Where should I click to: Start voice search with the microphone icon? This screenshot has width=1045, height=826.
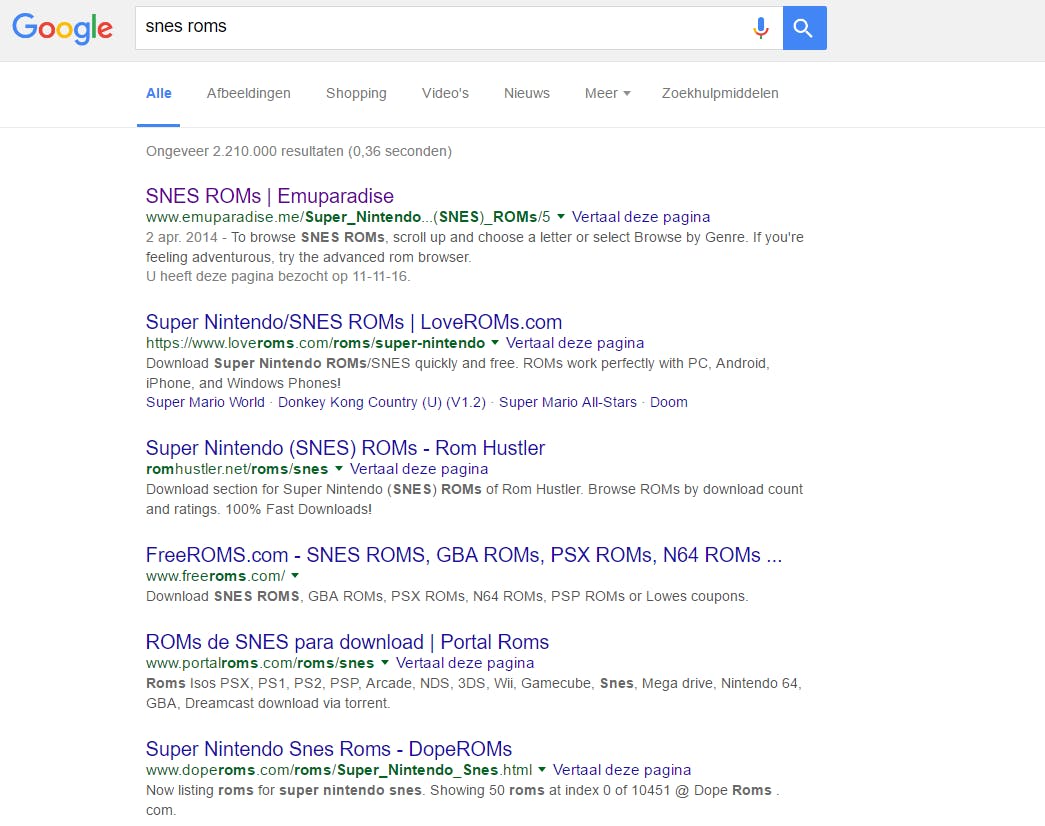tap(760, 28)
